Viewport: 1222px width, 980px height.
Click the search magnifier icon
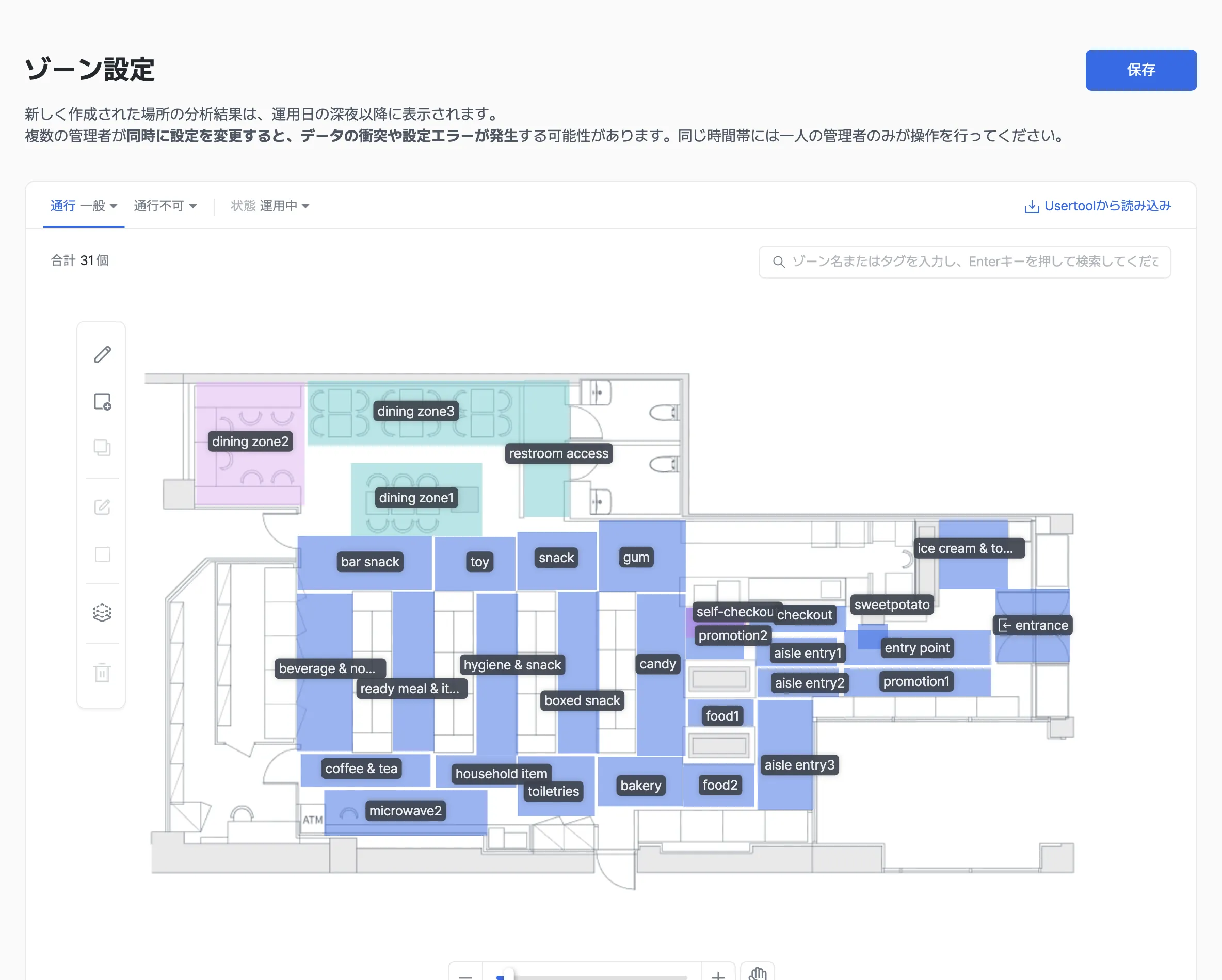[x=779, y=262]
